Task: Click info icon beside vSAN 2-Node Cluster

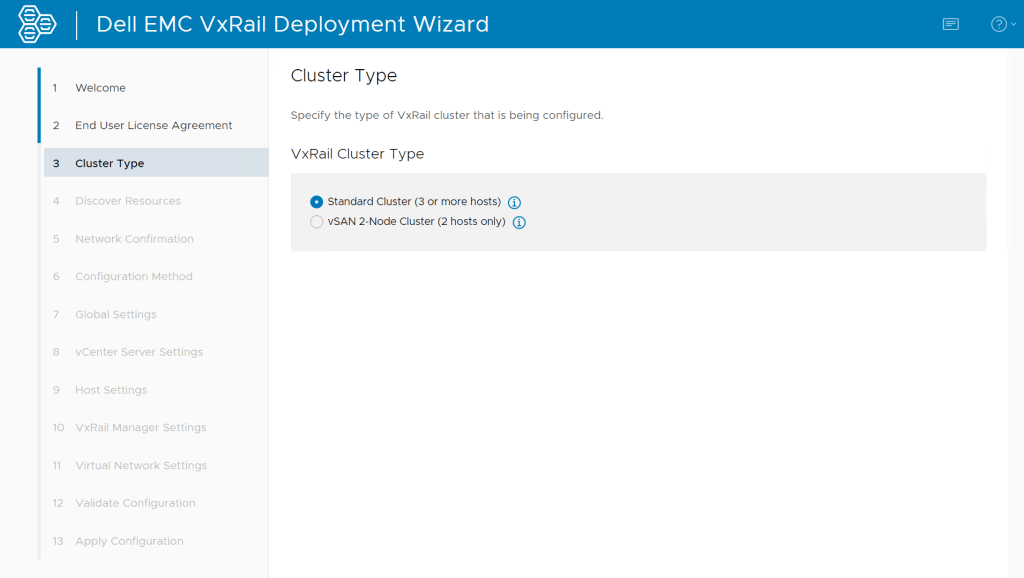Action: (x=519, y=222)
